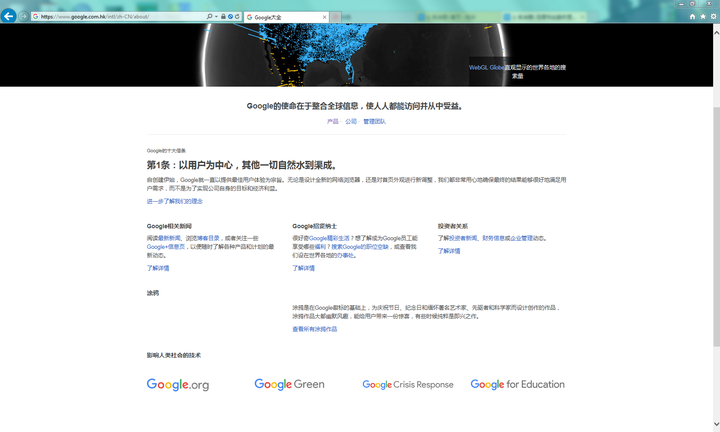
Task: Open the Google+信息页 link
Action: 166,247
